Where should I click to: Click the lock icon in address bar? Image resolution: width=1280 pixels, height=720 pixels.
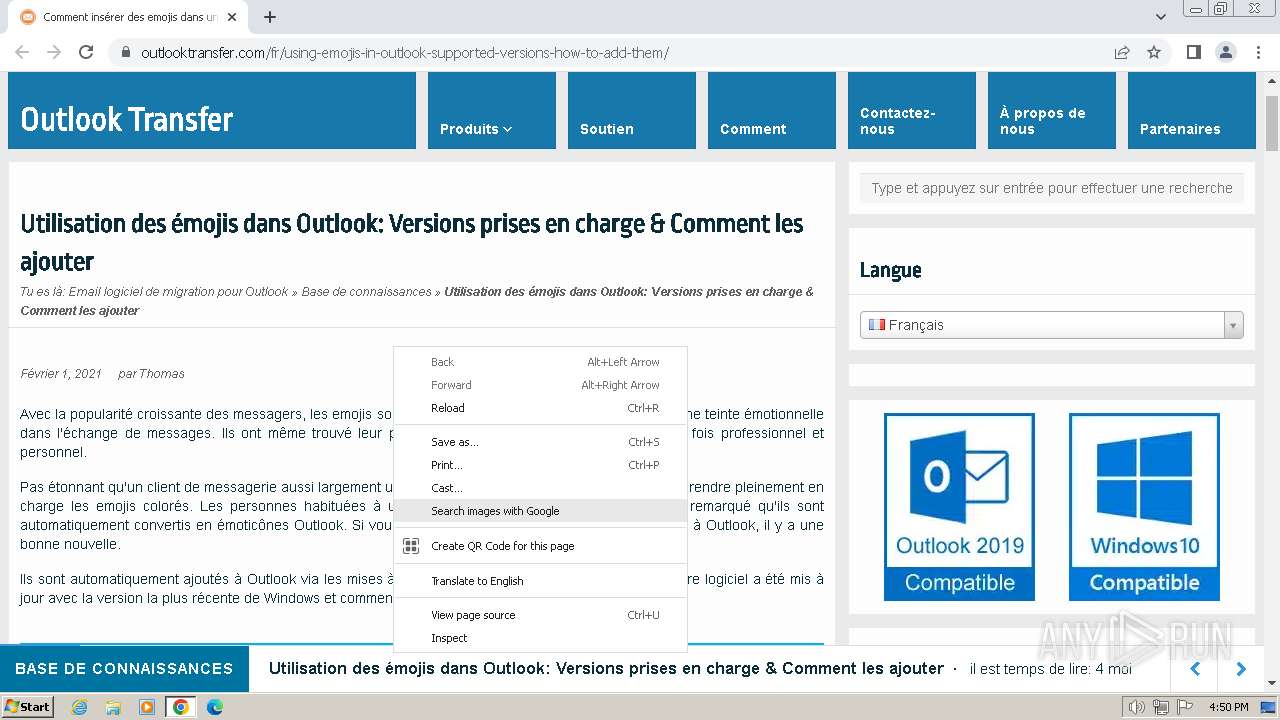(125, 52)
